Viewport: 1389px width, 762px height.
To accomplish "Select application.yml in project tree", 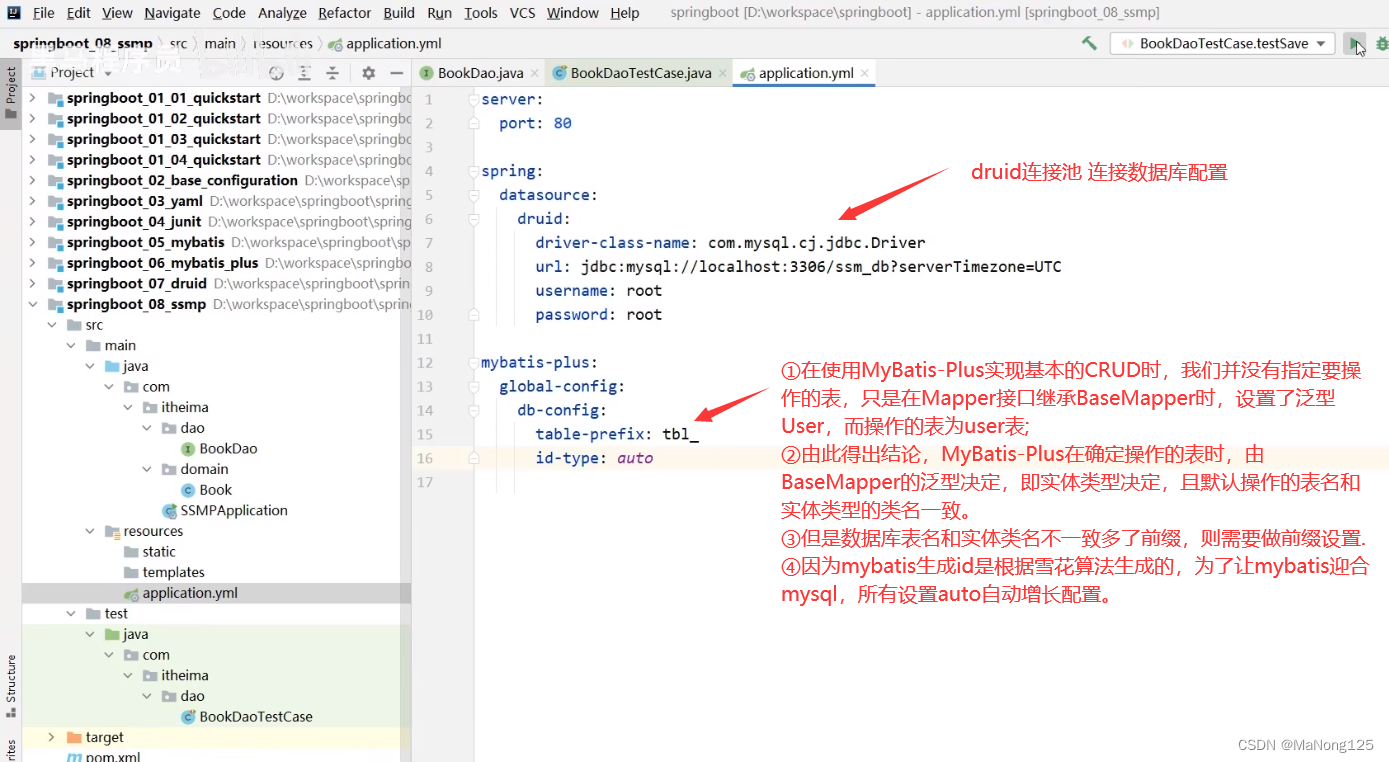I will tap(189, 593).
